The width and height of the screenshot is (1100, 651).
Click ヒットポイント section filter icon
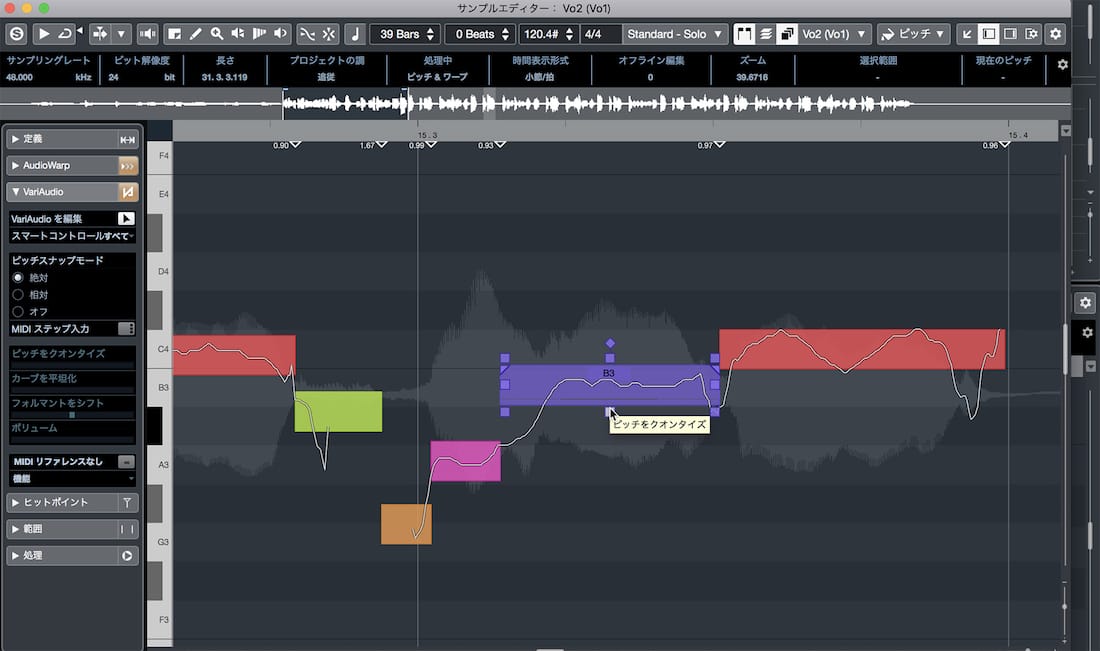[x=128, y=502]
